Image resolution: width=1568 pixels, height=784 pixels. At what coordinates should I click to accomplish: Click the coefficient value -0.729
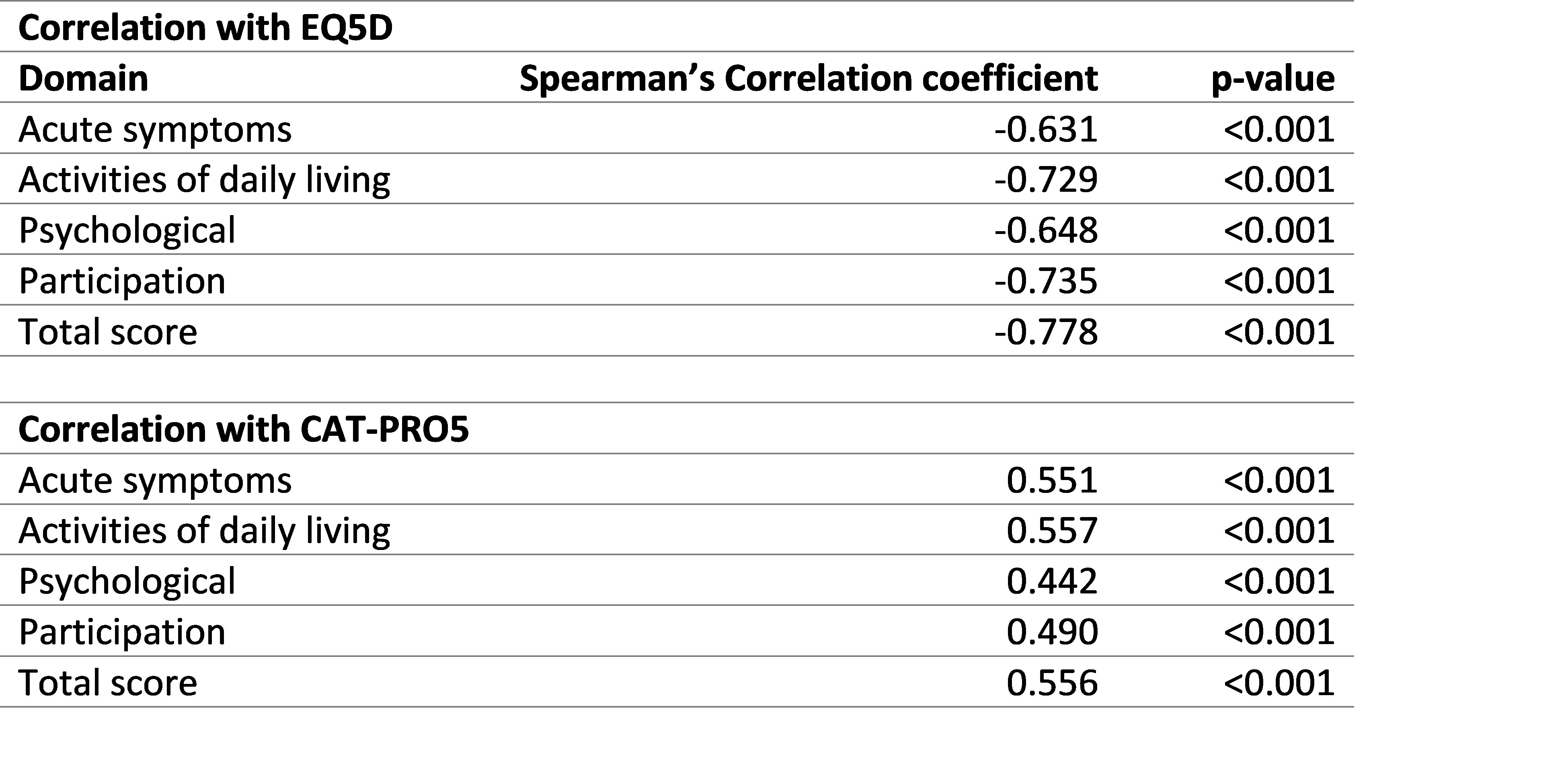click(x=1046, y=180)
